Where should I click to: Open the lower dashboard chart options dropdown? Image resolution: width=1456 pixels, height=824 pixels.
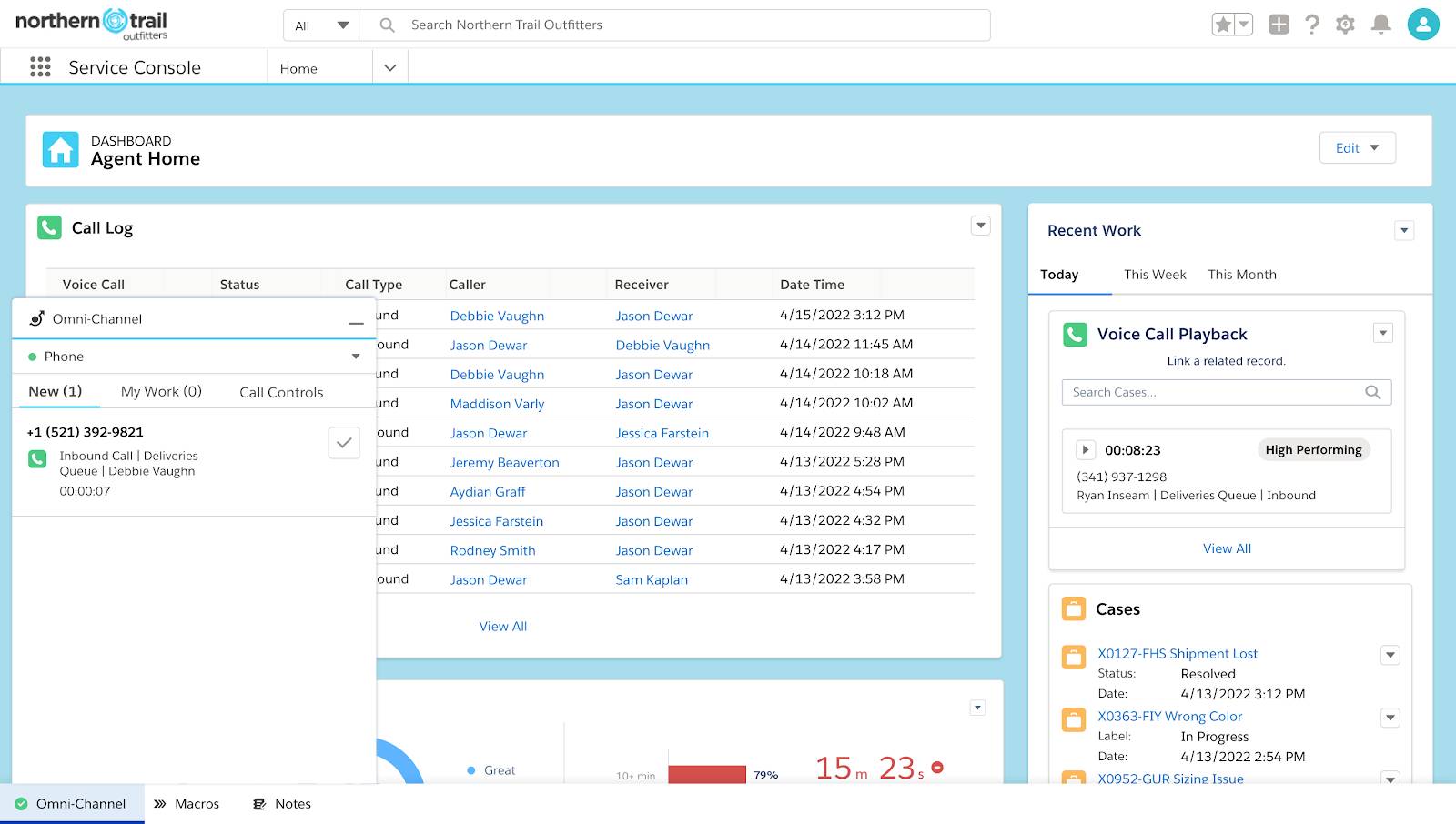coord(977,707)
